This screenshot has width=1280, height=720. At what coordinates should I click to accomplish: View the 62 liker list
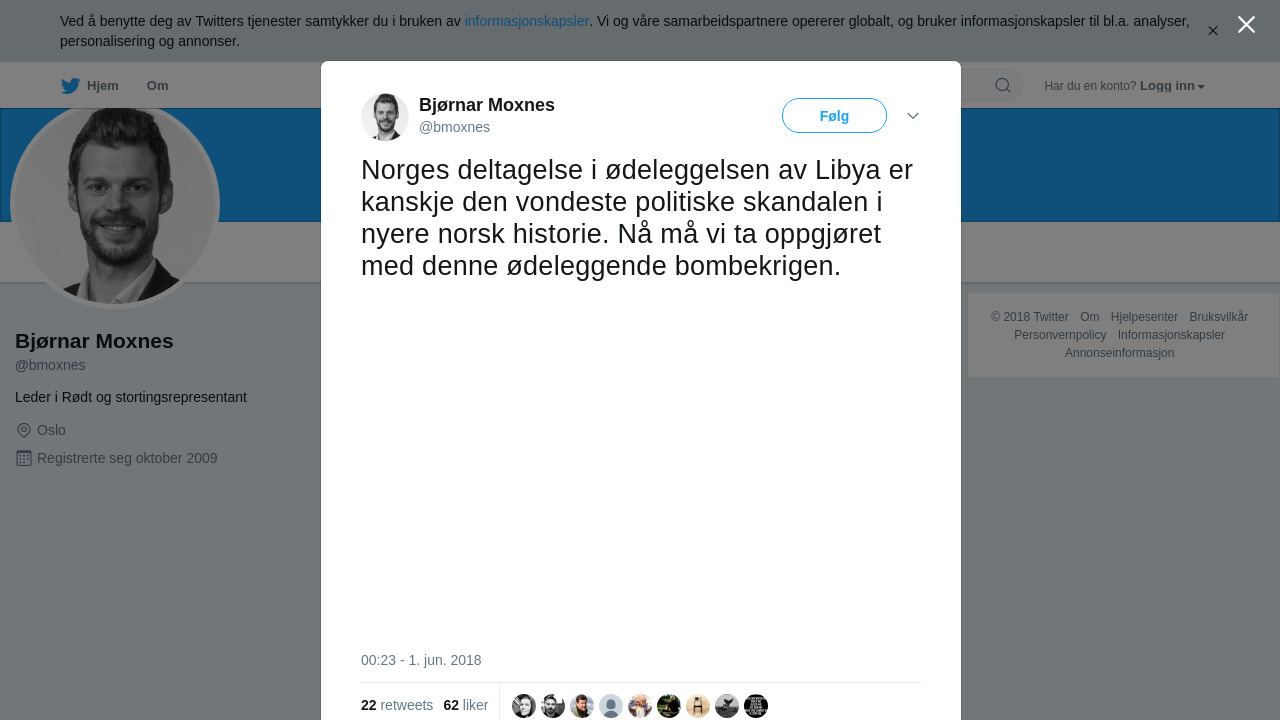(466, 705)
